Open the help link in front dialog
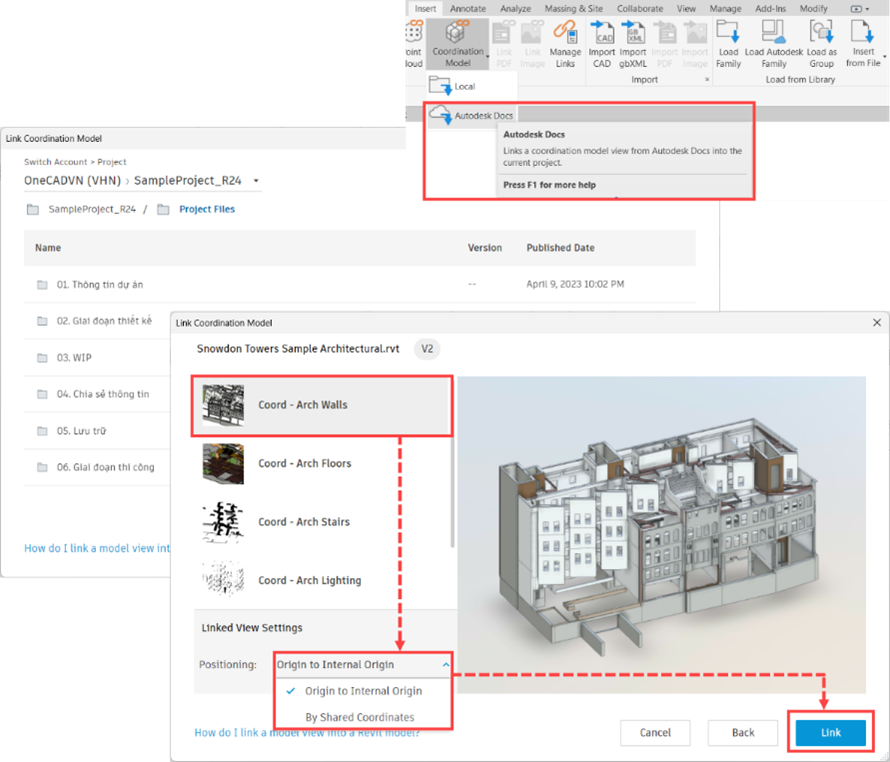The height and width of the screenshot is (762, 890). coord(307,732)
